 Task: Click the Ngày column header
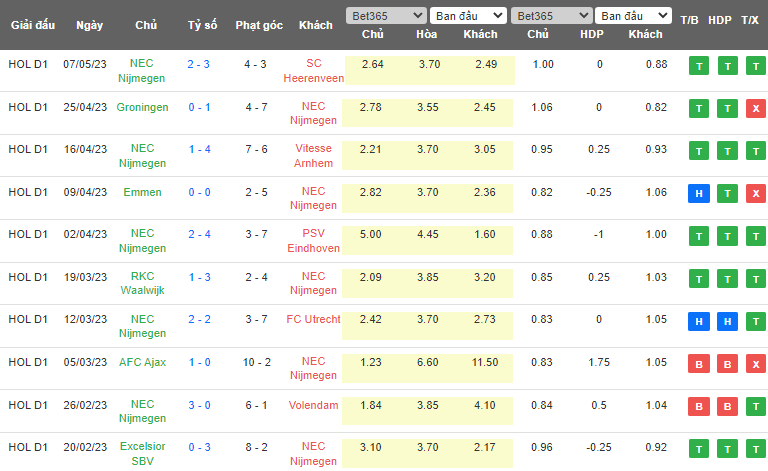(90, 25)
